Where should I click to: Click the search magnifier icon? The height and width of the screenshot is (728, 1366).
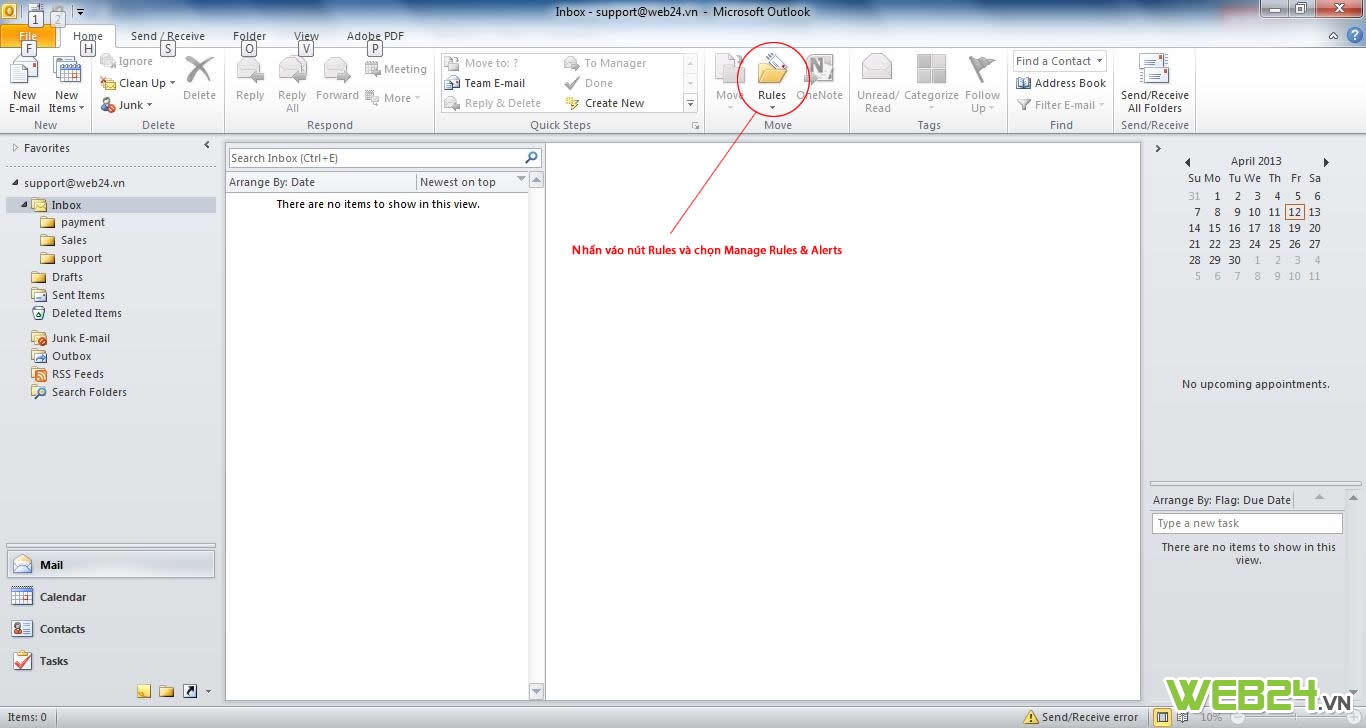tap(532, 158)
